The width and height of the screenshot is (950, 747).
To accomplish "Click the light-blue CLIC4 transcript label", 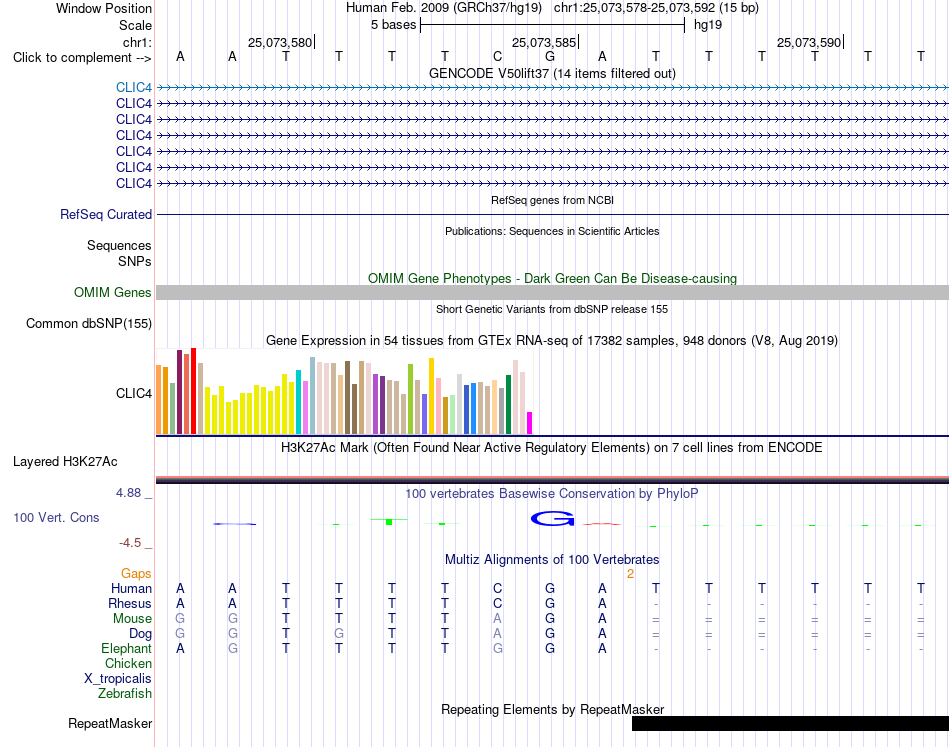I will [x=134, y=87].
